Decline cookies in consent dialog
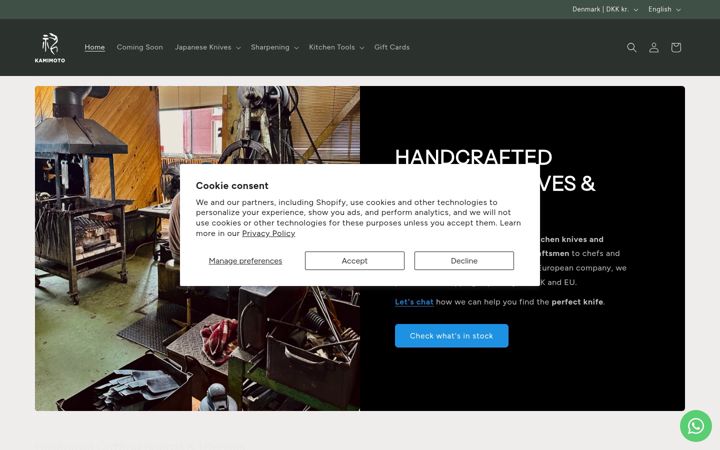The height and width of the screenshot is (450, 720). click(x=464, y=260)
